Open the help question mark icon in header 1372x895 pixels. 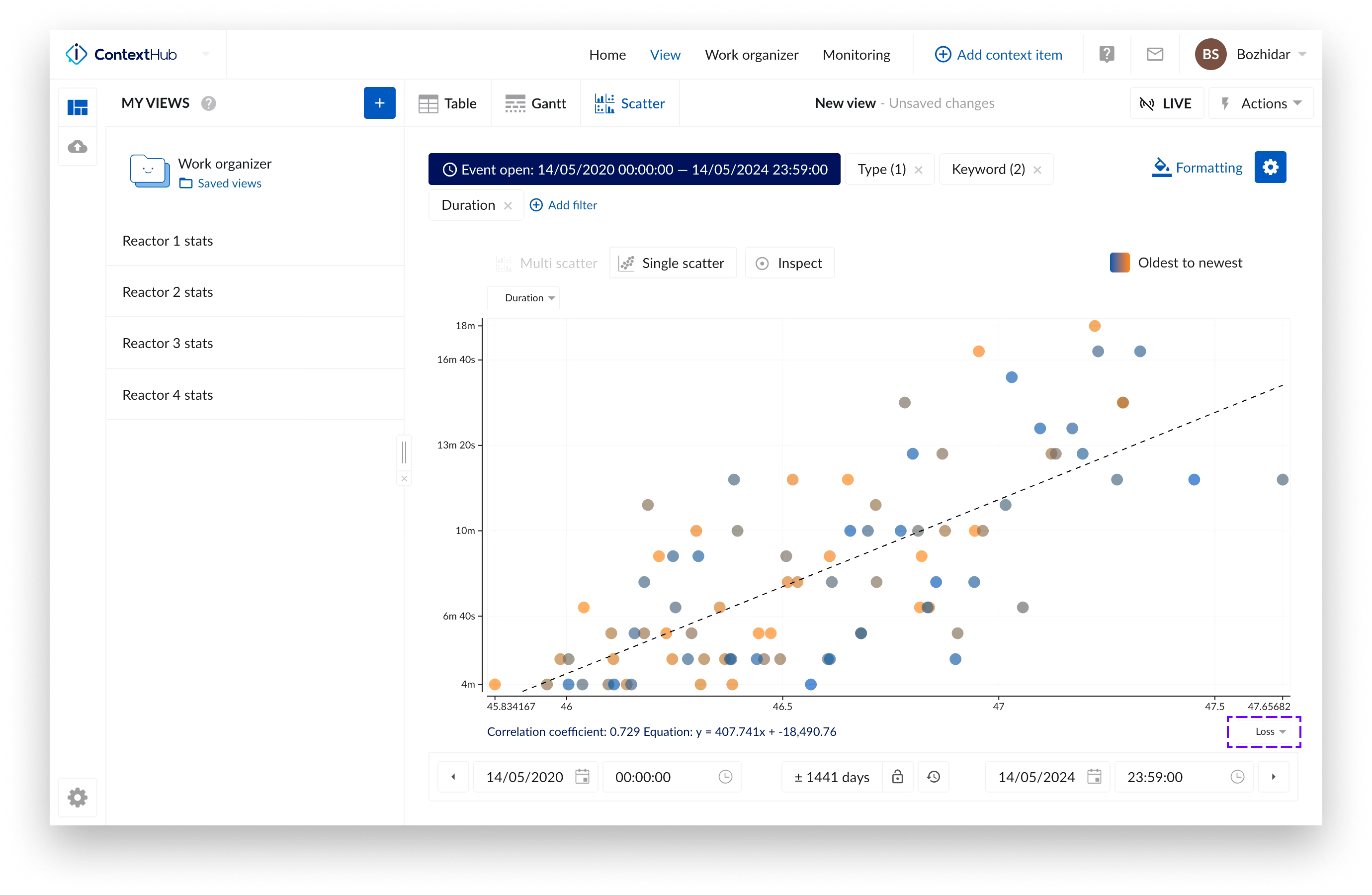coord(1106,54)
